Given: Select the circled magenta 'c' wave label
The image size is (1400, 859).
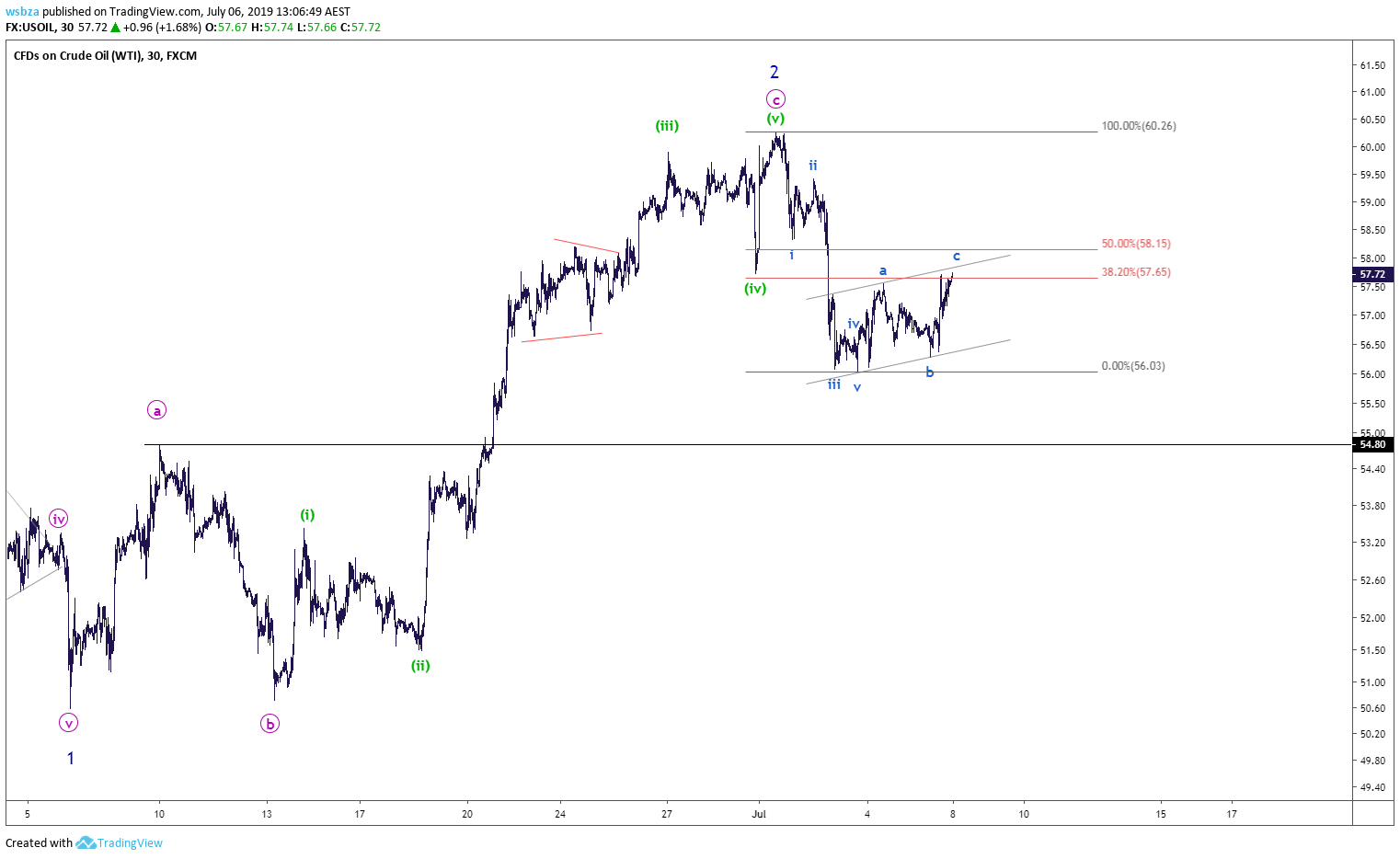Looking at the screenshot, I should click(x=775, y=99).
